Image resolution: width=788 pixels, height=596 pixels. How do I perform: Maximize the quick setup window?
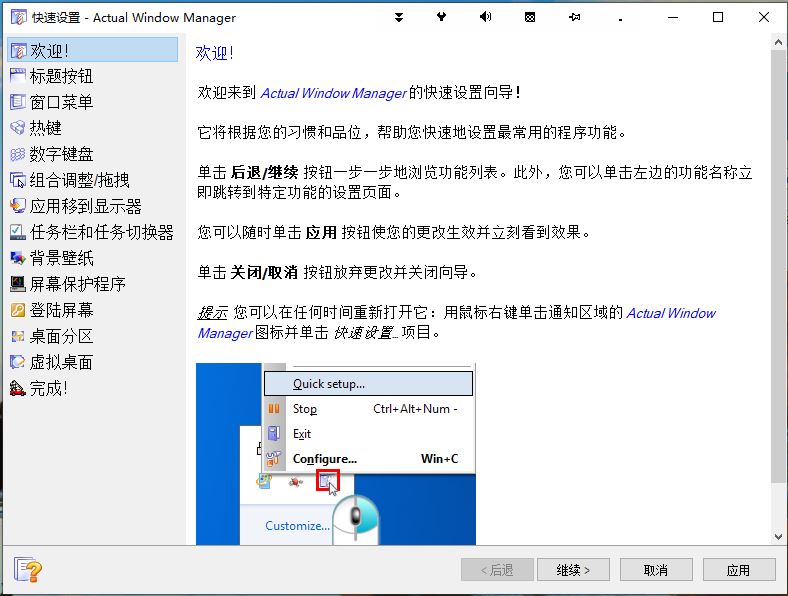point(718,18)
